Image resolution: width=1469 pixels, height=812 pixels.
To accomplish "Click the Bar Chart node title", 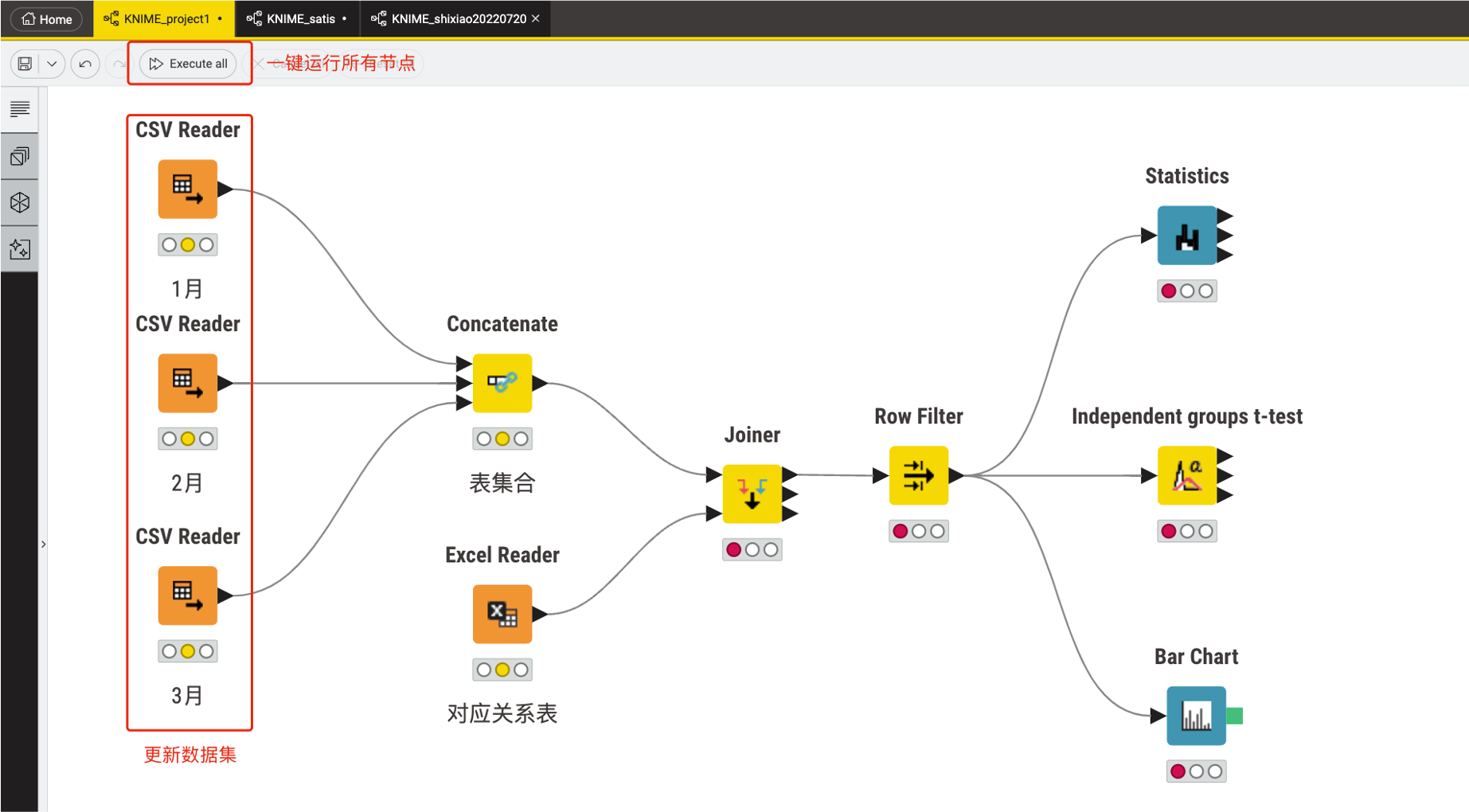I will [x=1197, y=657].
